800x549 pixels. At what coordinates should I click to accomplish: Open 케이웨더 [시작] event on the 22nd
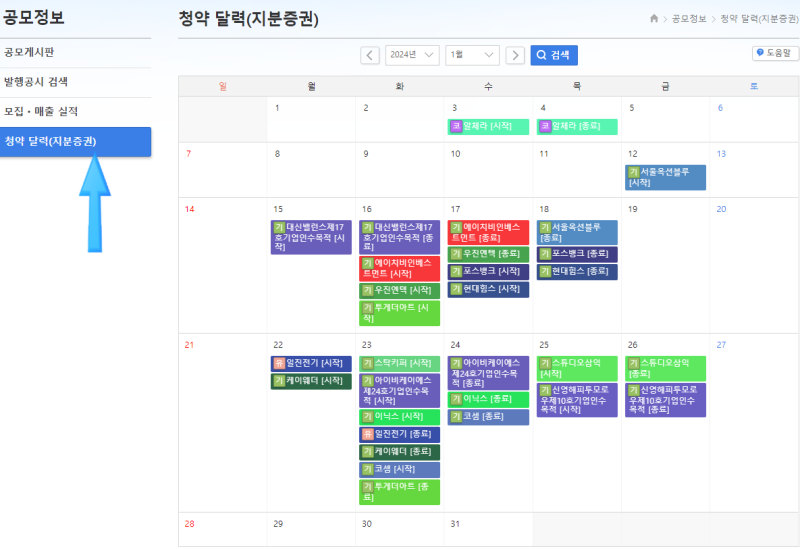pyautogui.click(x=311, y=381)
